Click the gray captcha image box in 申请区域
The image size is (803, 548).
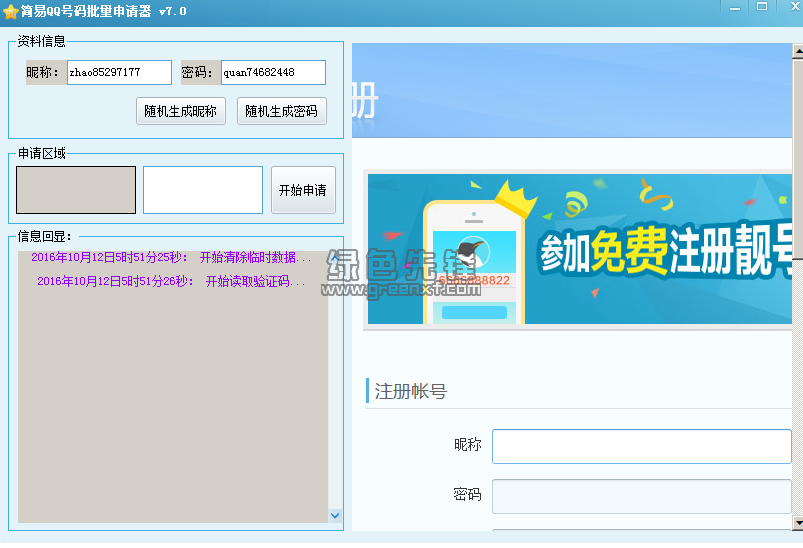click(76, 190)
